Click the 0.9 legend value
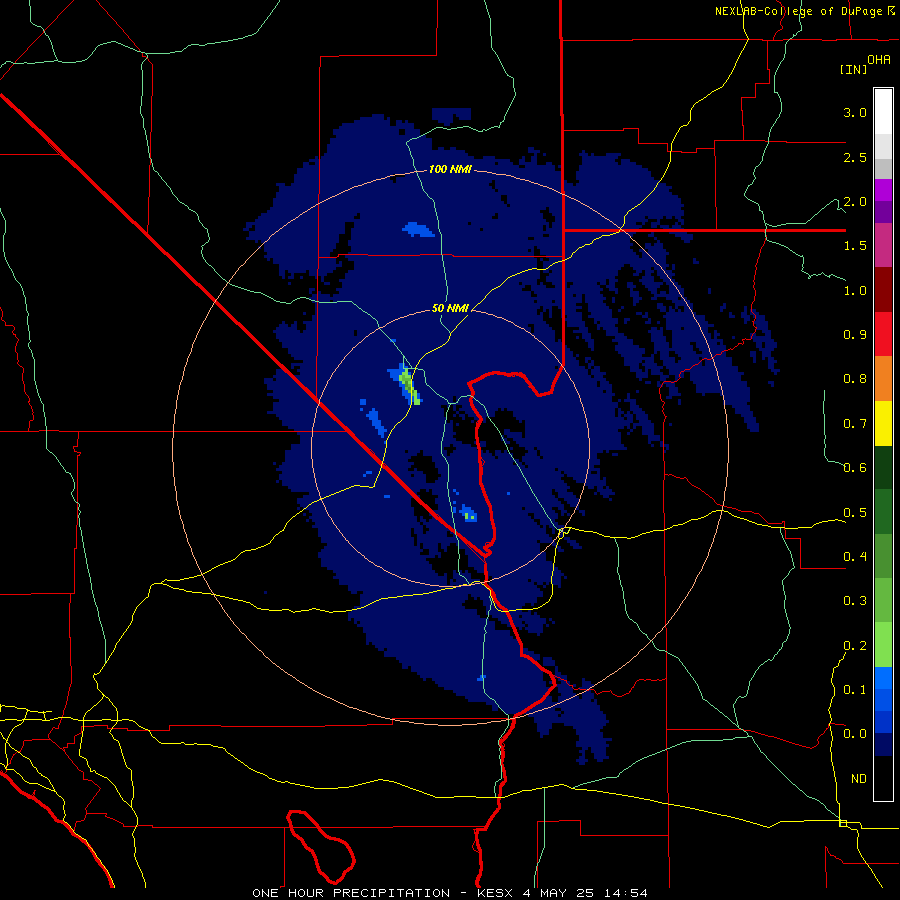Viewport: 900px width, 900px height. (x=855, y=335)
